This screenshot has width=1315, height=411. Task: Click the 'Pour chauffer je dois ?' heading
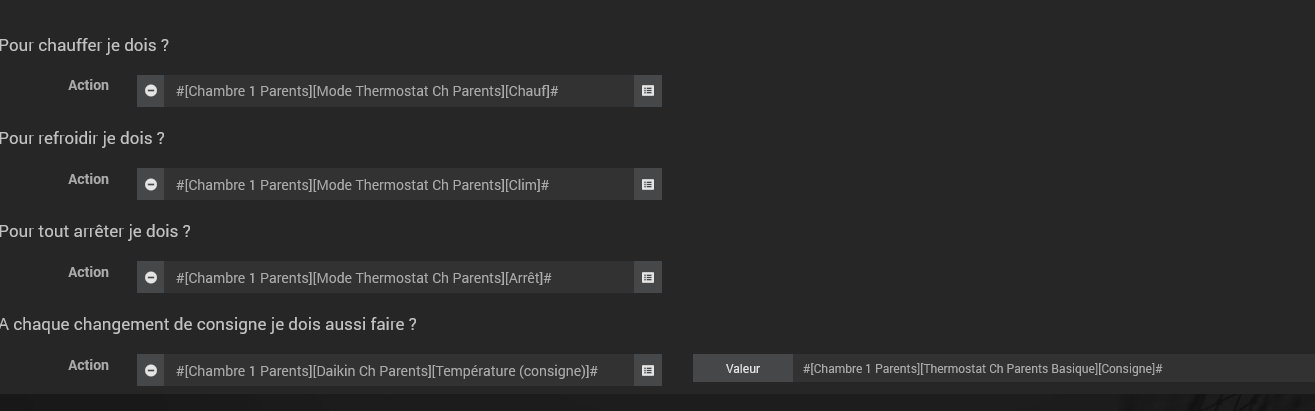[84, 46]
